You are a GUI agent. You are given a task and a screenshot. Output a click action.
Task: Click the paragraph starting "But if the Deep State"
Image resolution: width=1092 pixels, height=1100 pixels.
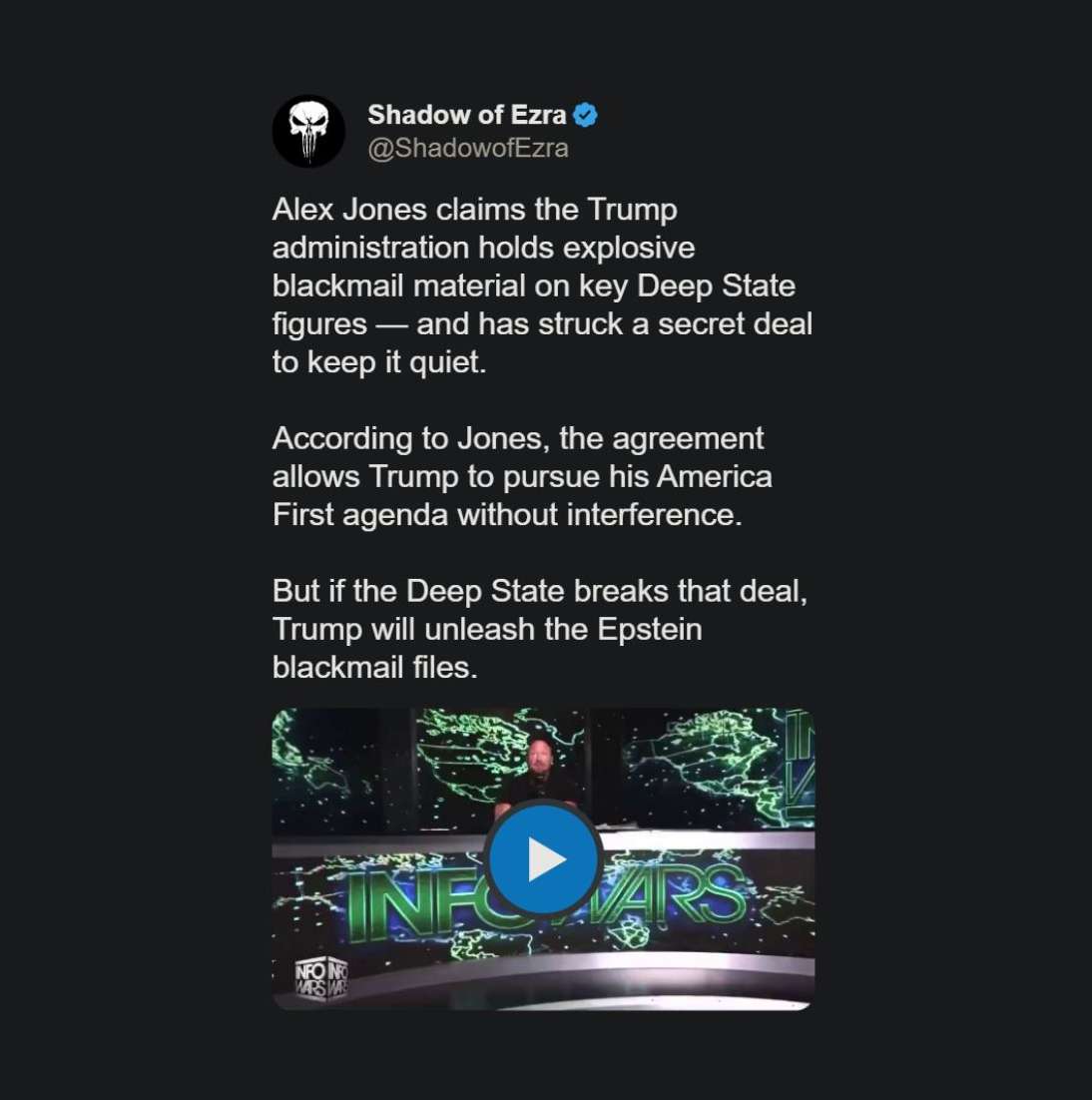539,629
